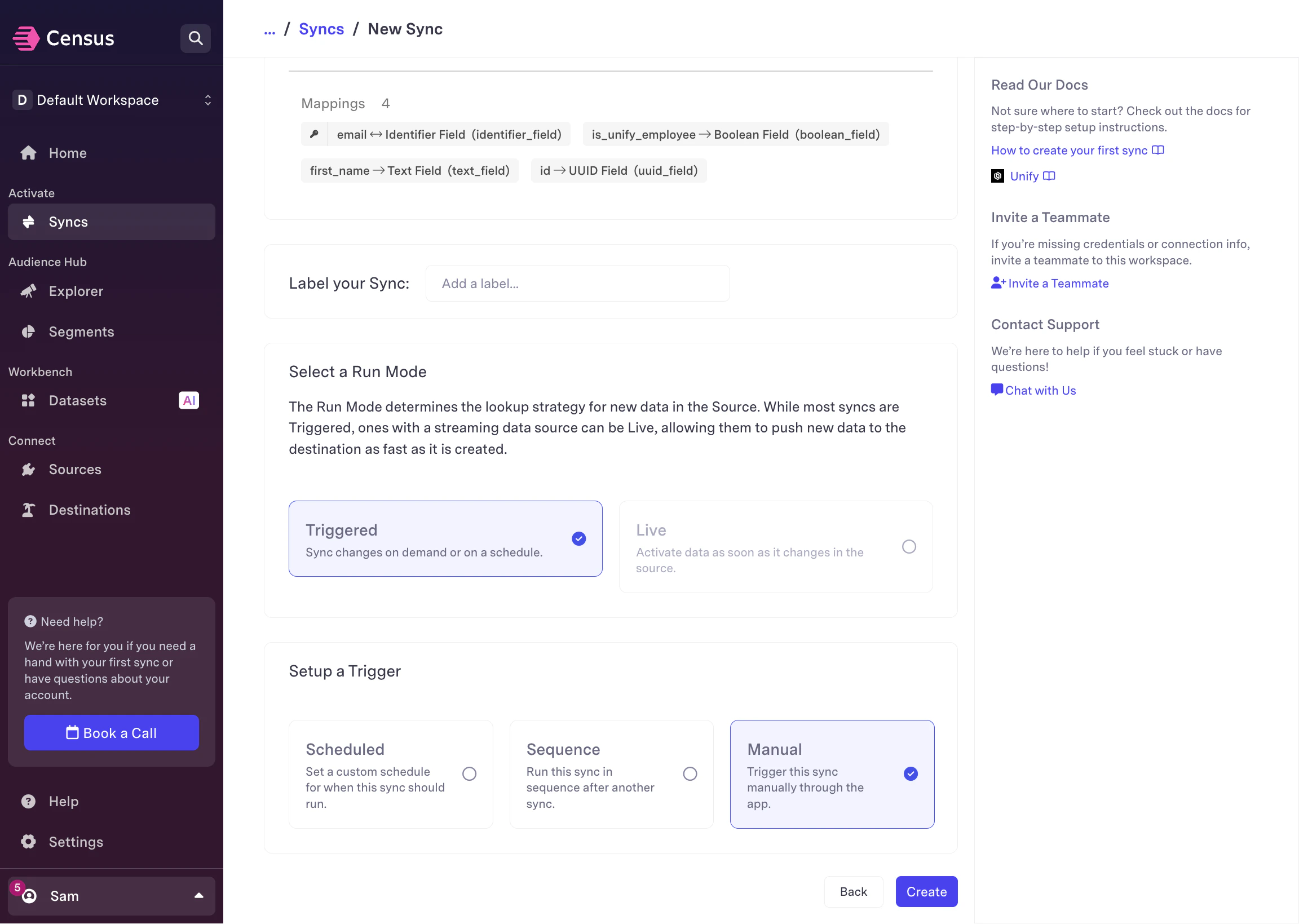Select the Live run mode radio

point(909,547)
